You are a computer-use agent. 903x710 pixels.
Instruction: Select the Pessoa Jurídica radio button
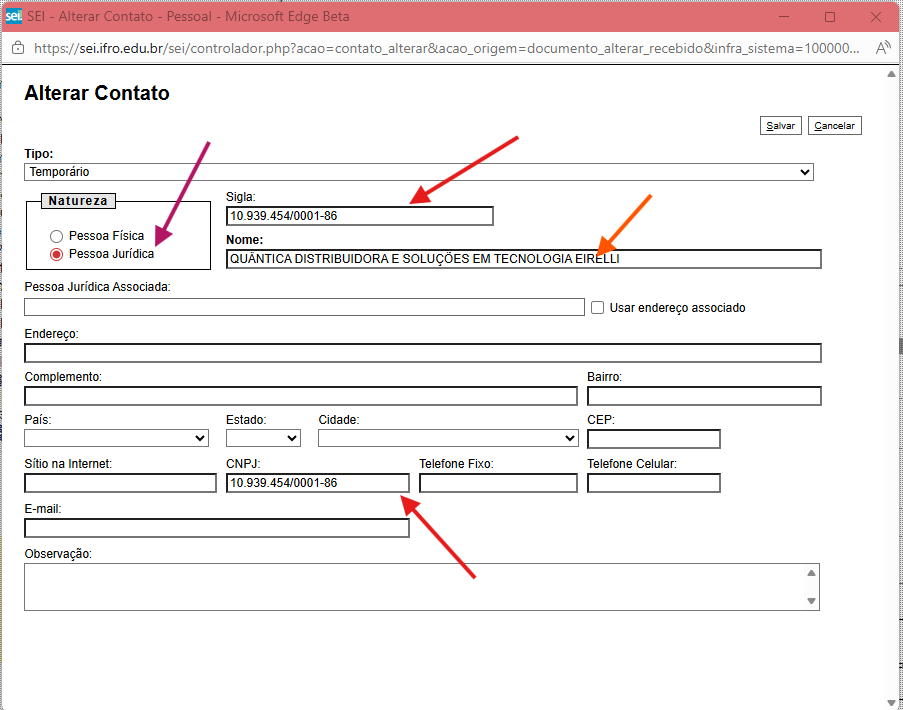pyautogui.click(x=57, y=254)
